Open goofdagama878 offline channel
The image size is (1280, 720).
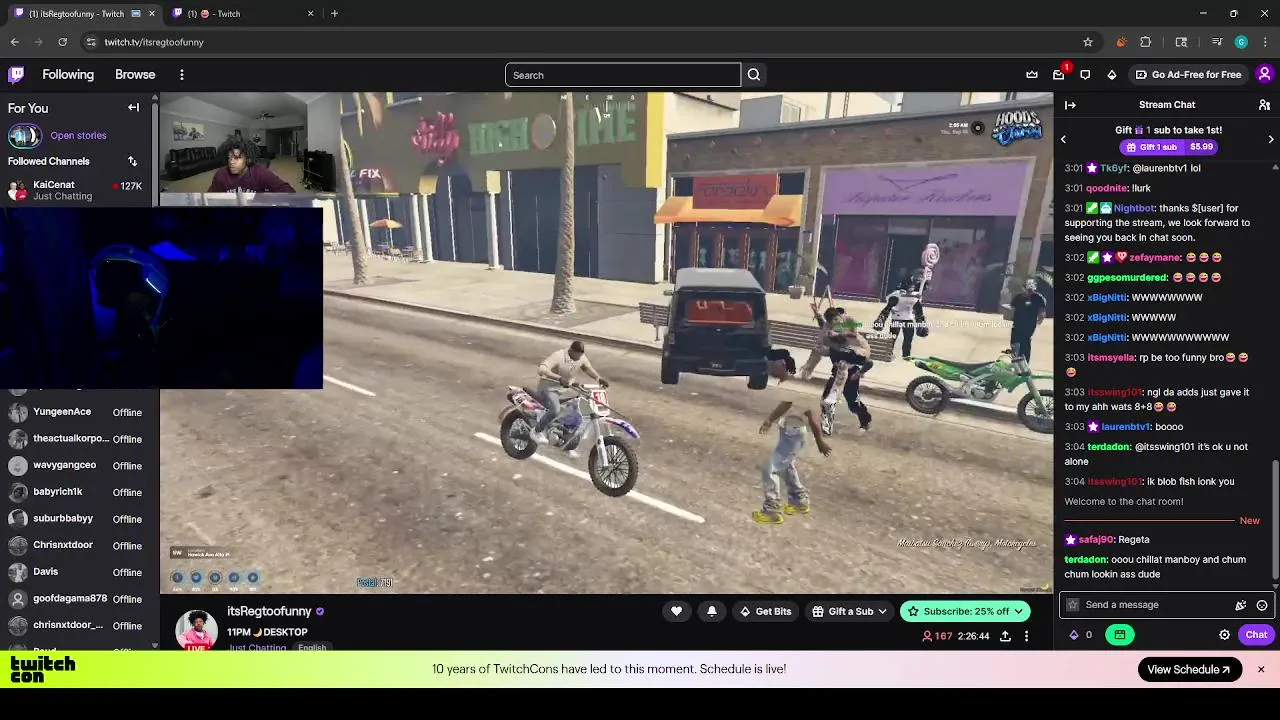click(x=78, y=598)
